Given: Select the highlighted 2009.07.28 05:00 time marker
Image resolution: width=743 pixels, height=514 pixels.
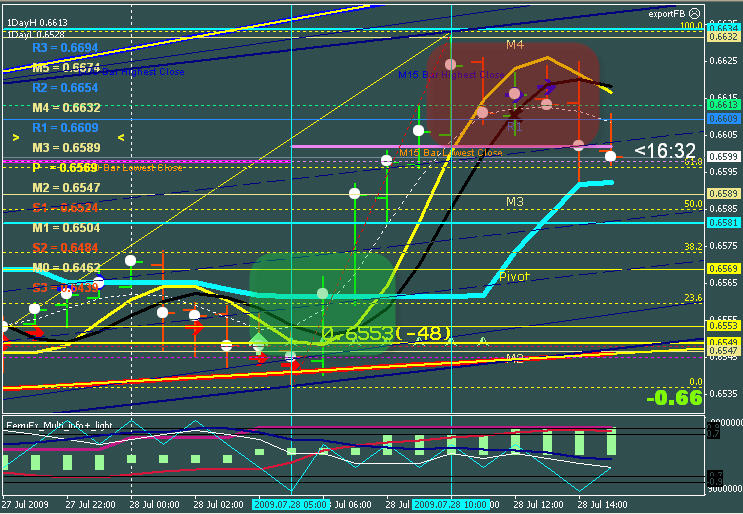Looking at the screenshot, I should coord(290,505).
